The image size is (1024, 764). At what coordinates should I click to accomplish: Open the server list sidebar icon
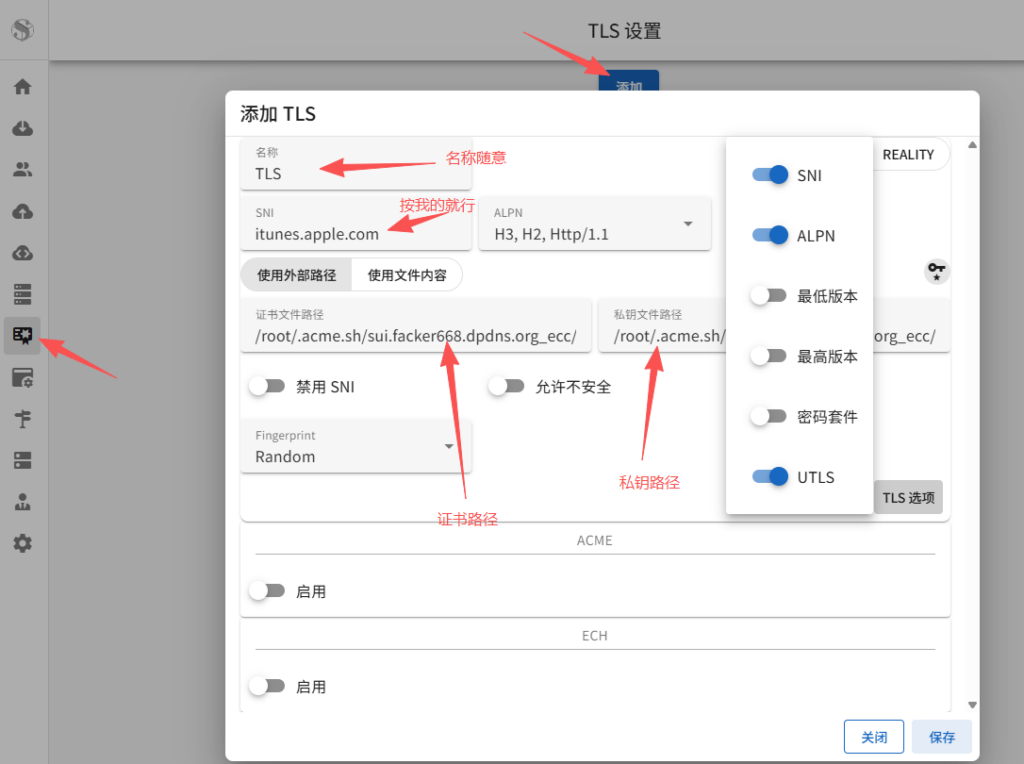tap(22, 293)
